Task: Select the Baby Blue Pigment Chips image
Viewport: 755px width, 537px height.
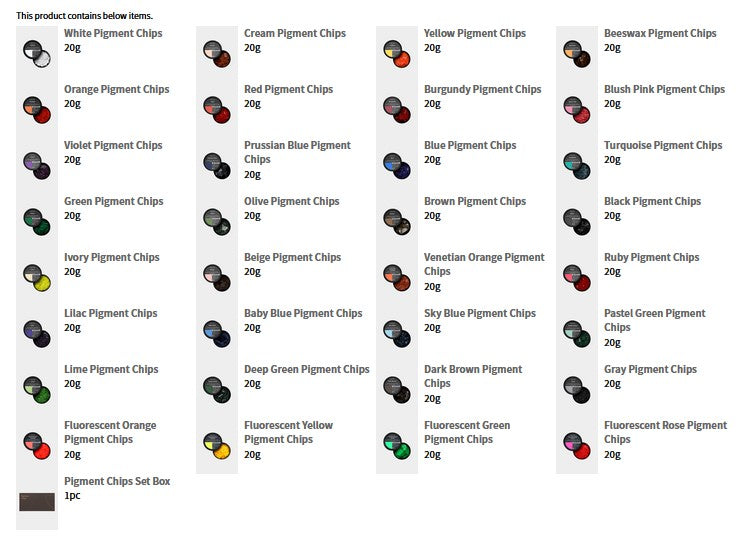Action: (217, 333)
